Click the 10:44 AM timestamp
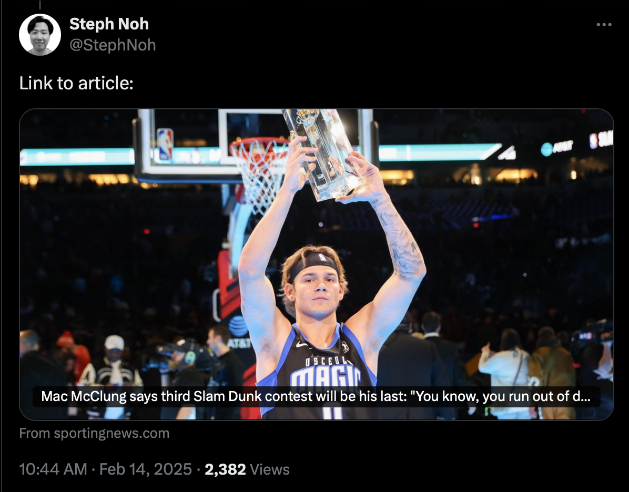Screen dimensions: 629x492 [53, 469]
